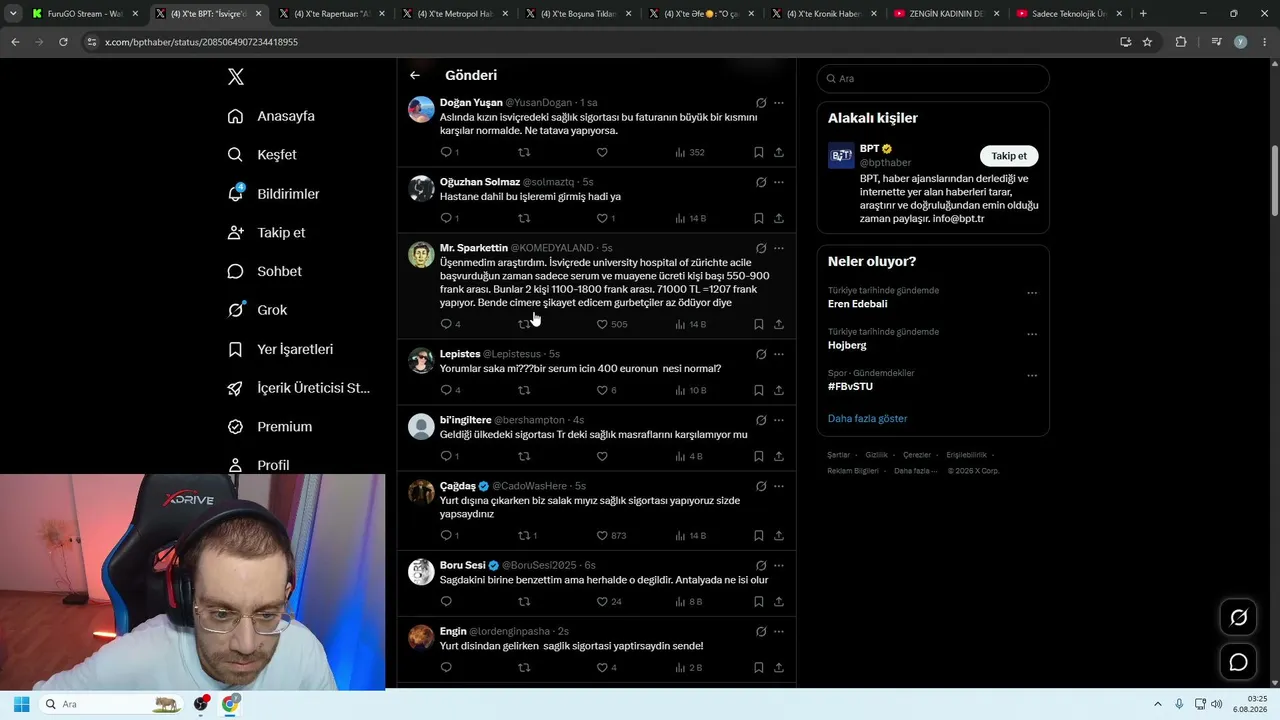This screenshot has width=1280, height=720.
Task: Open views count on Lepistes' post
Action: click(x=690, y=390)
